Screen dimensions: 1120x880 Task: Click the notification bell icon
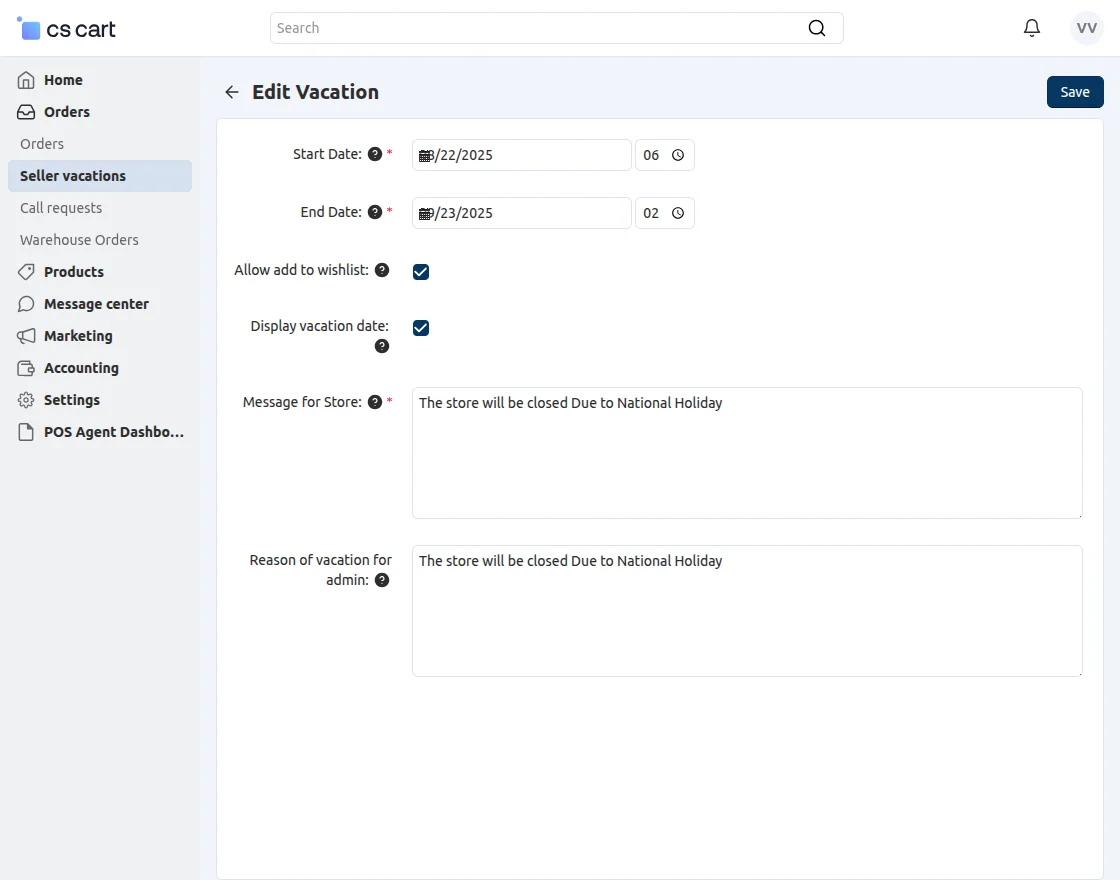[1032, 28]
